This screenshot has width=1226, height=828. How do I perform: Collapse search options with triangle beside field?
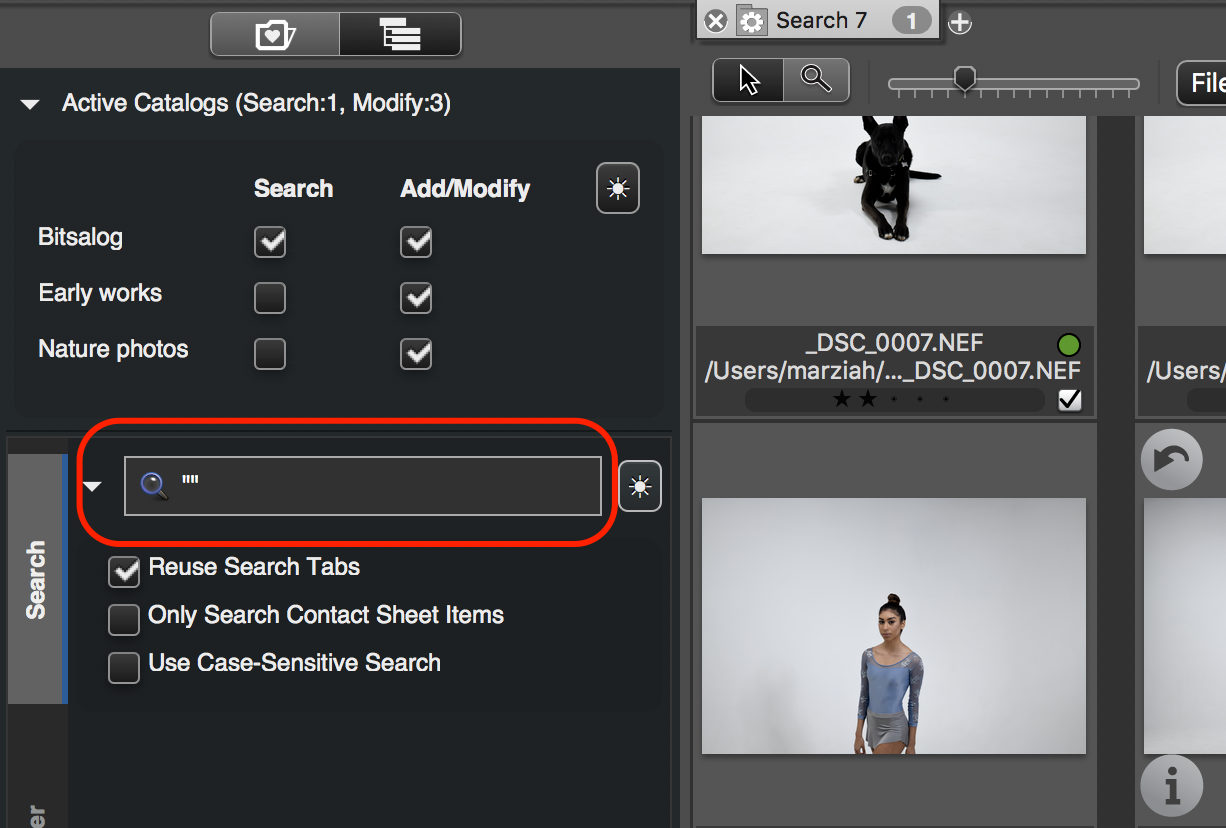click(93, 487)
